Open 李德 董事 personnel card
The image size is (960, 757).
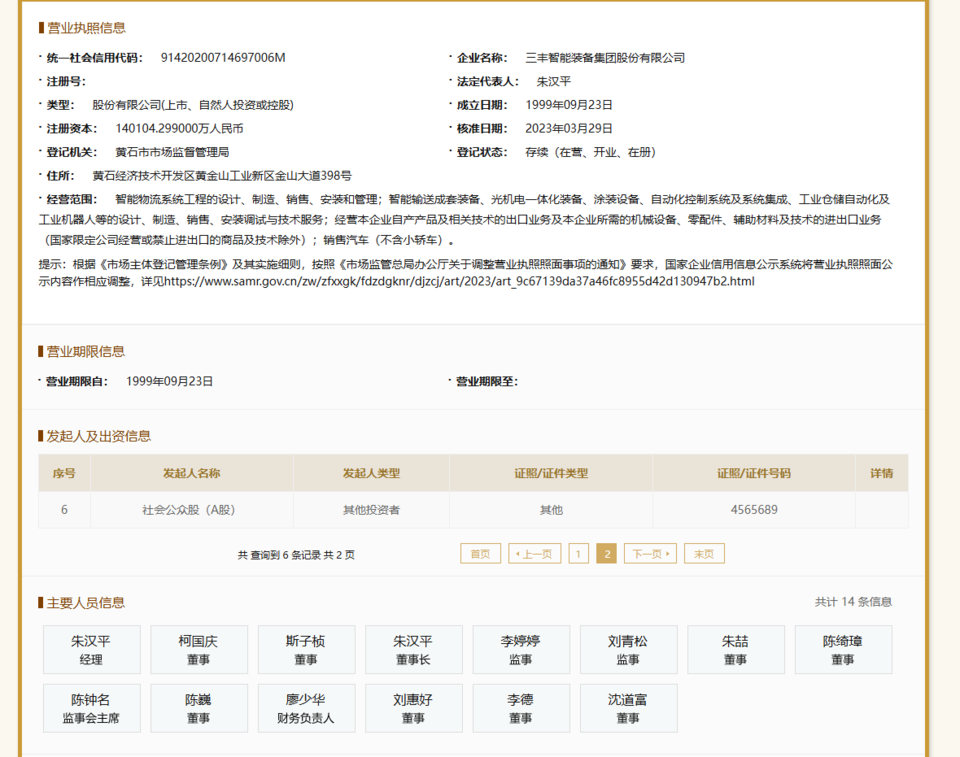point(522,708)
